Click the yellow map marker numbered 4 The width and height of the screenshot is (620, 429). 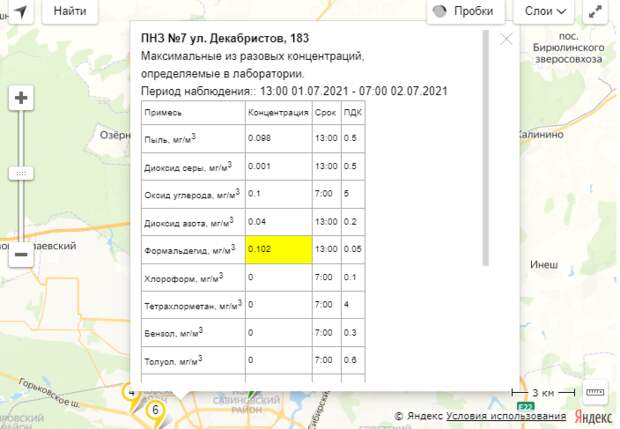pos(131,392)
